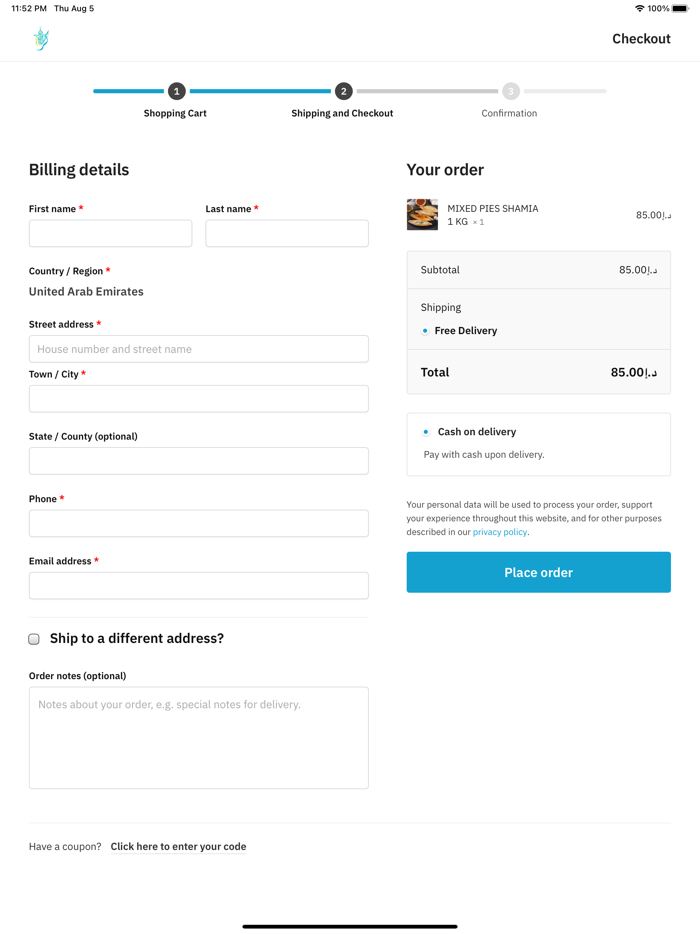Focus the Street address field
This screenshot has width=700, height=934.
(198, 349)
